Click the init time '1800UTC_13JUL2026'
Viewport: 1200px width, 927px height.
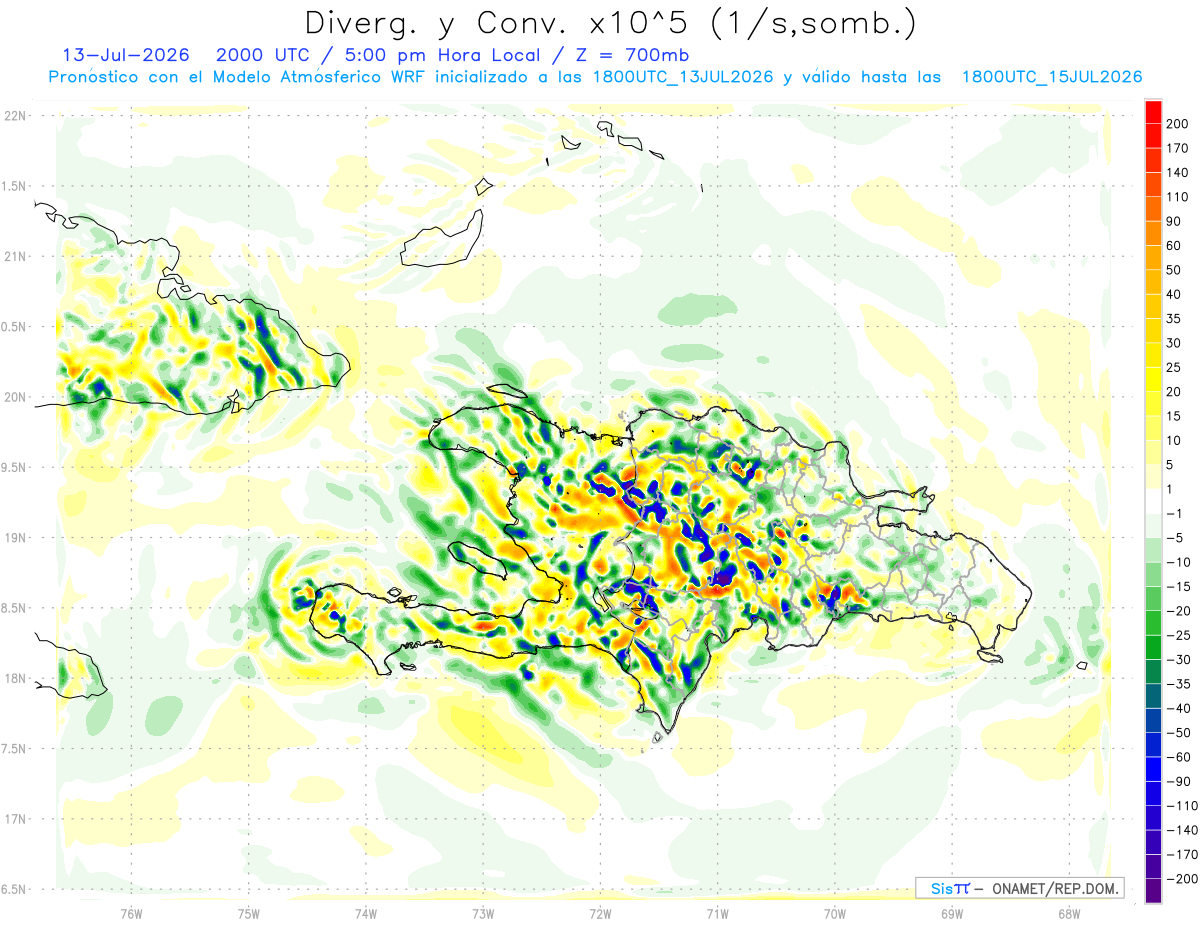coord(682,77)
